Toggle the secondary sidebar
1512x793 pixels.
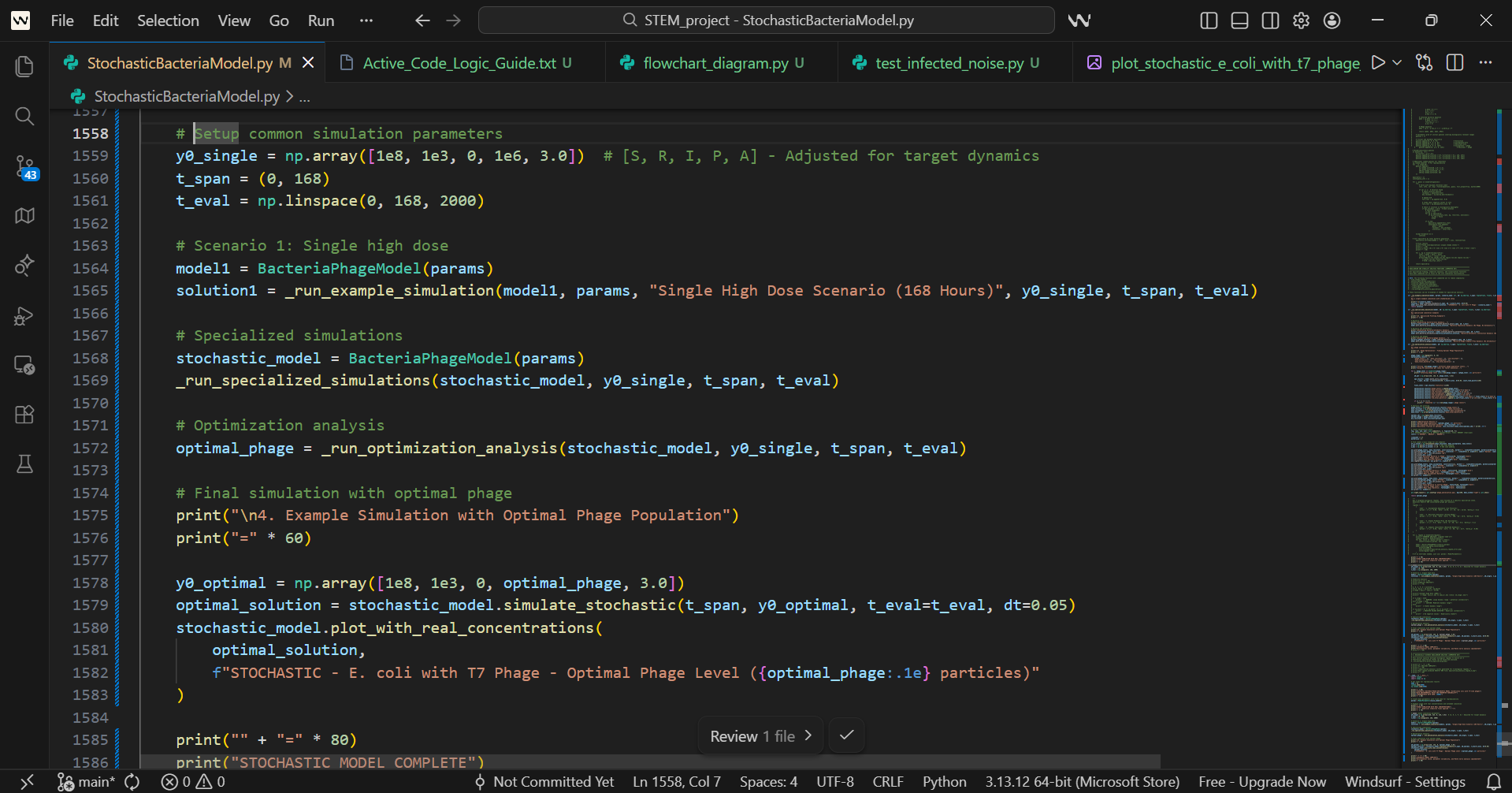tap(1269, 20)
